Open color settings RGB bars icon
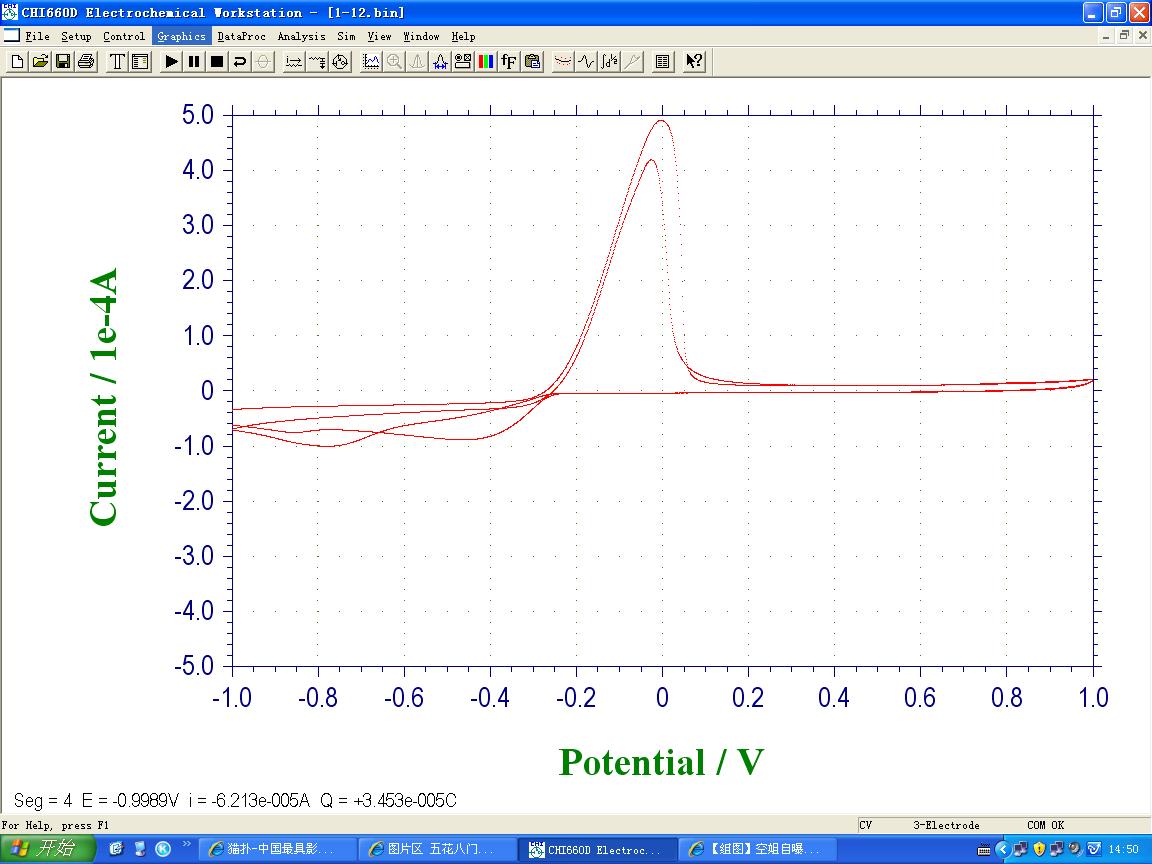The height and width of the screenshot is (864, 1152). coord(486,62)
